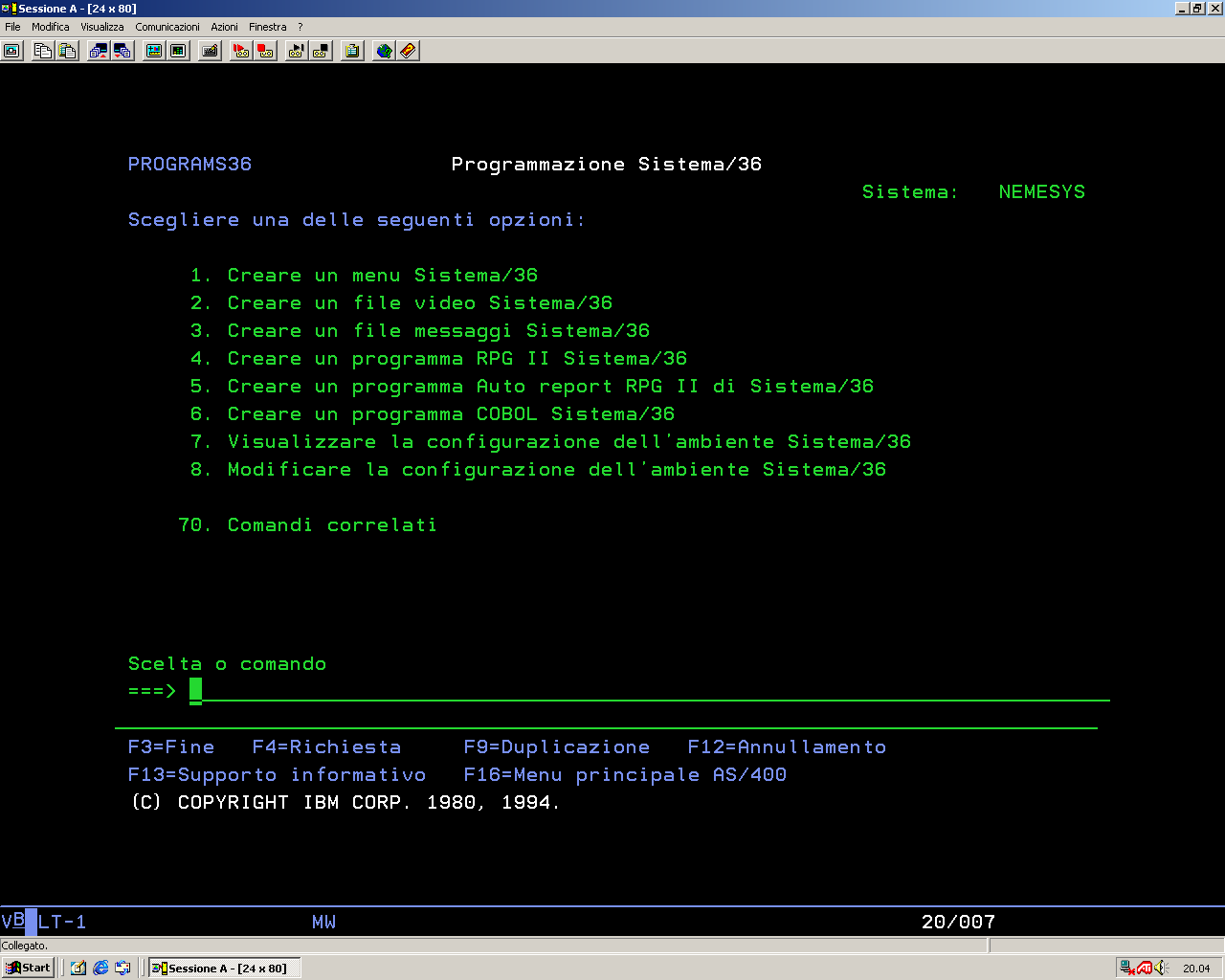Screen dimensions: 1225x980
Task: Click option 6 Creare un programma COBOL
Action: [432, 414]
